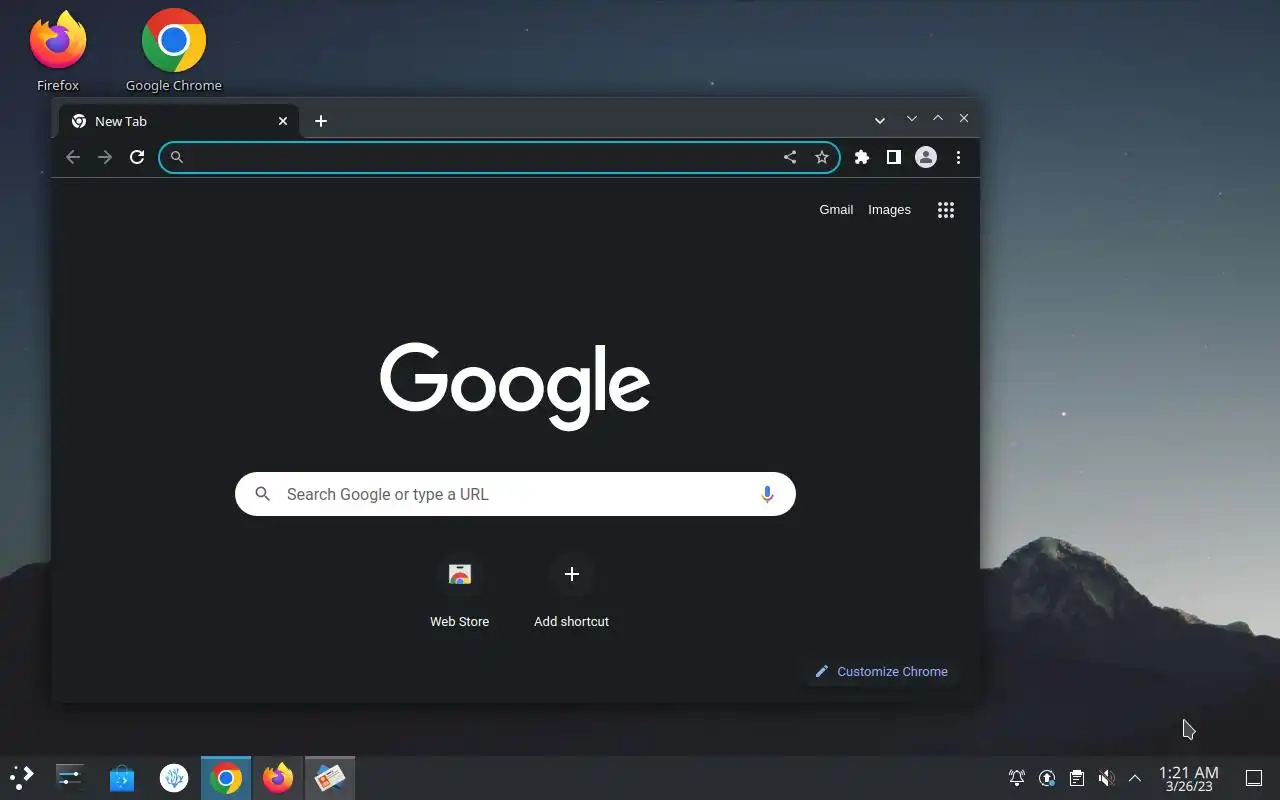Image resolution: width=1280 pixels, height=800 pixels.
Task: Open the KDE application launcher
Action: pyautogui.click(x=22, y=777)
